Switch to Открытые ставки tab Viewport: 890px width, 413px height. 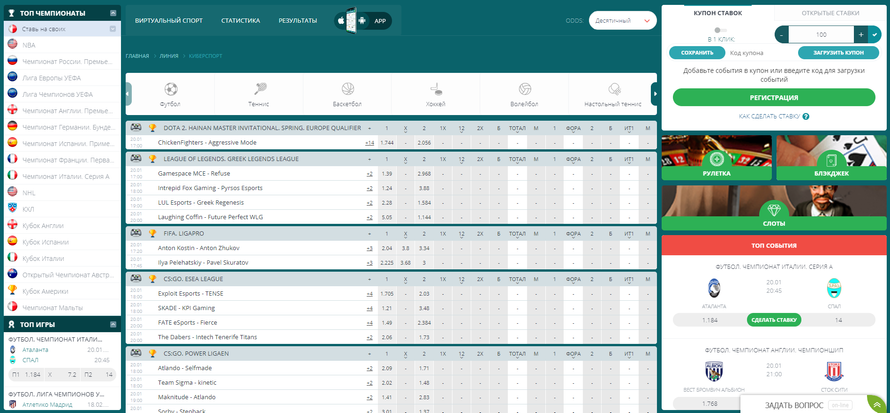[x=830, y=12]
